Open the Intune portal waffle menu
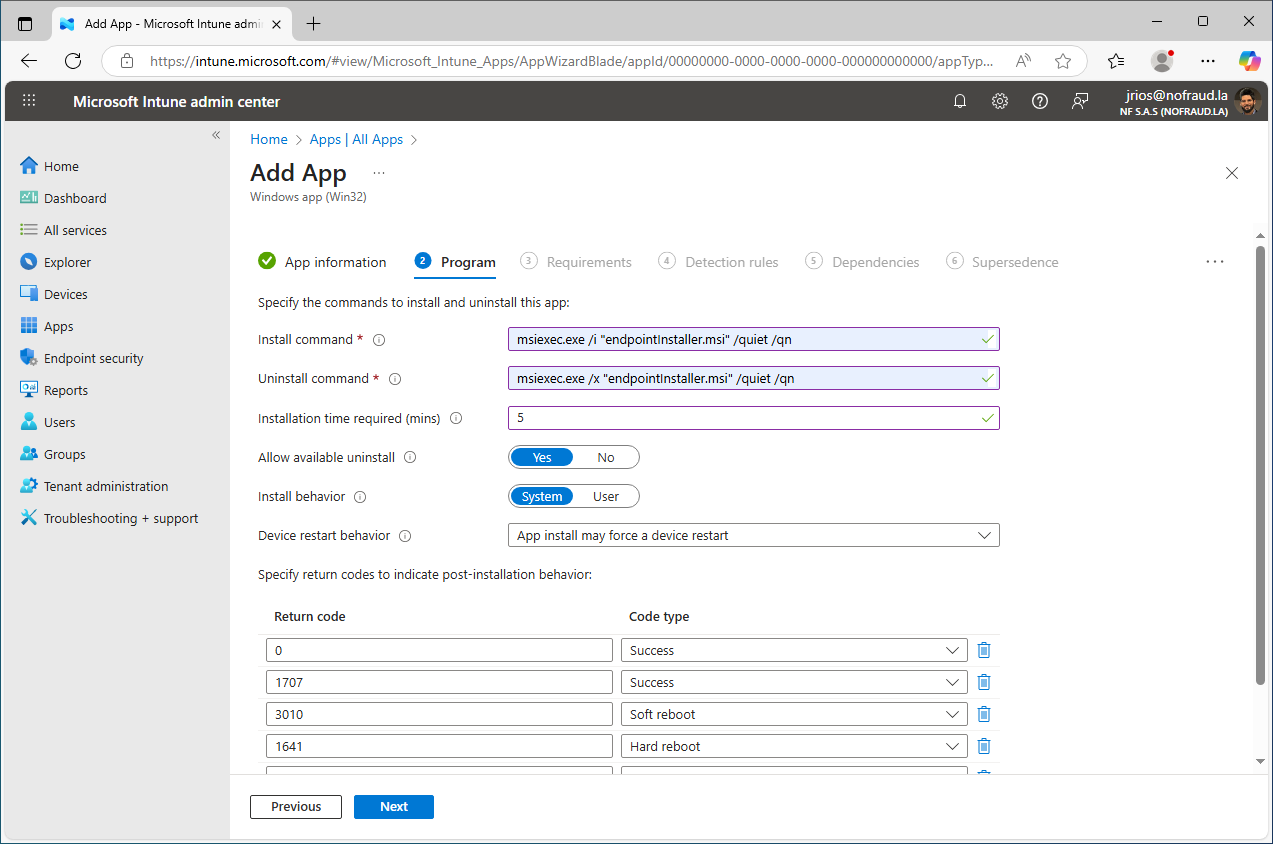Screen dimensions: 1273x844 (29, 101)
